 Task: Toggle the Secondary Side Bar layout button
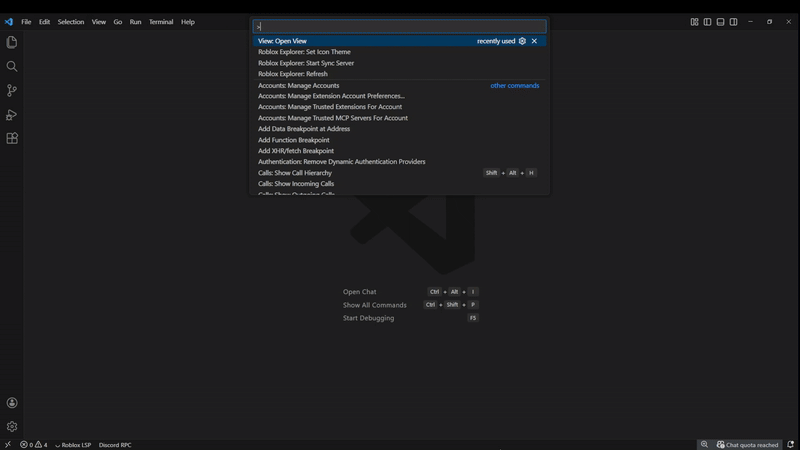click(733, 21)
